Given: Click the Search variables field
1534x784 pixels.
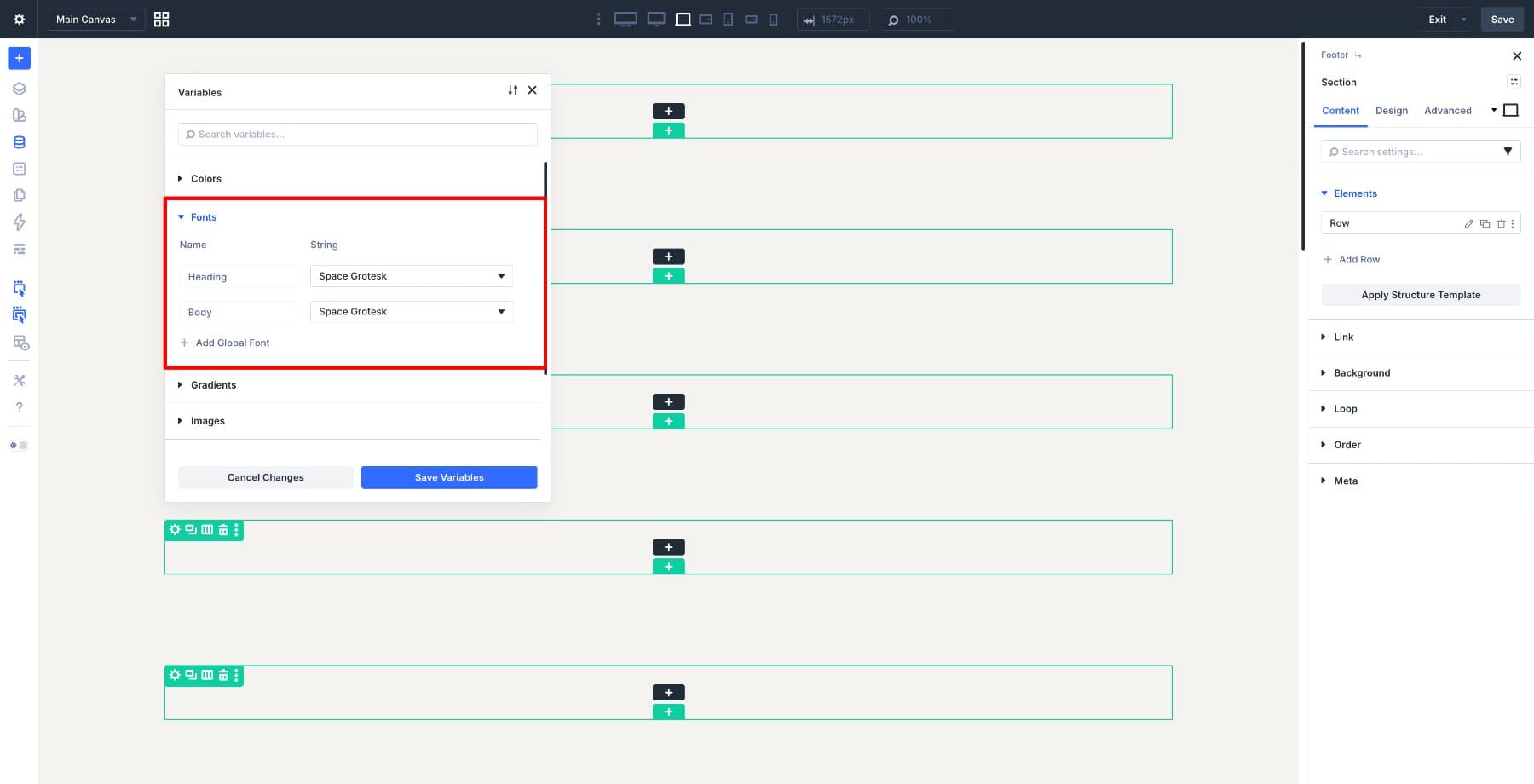Looking at the screenshot, I should click(x=358, y=134).
